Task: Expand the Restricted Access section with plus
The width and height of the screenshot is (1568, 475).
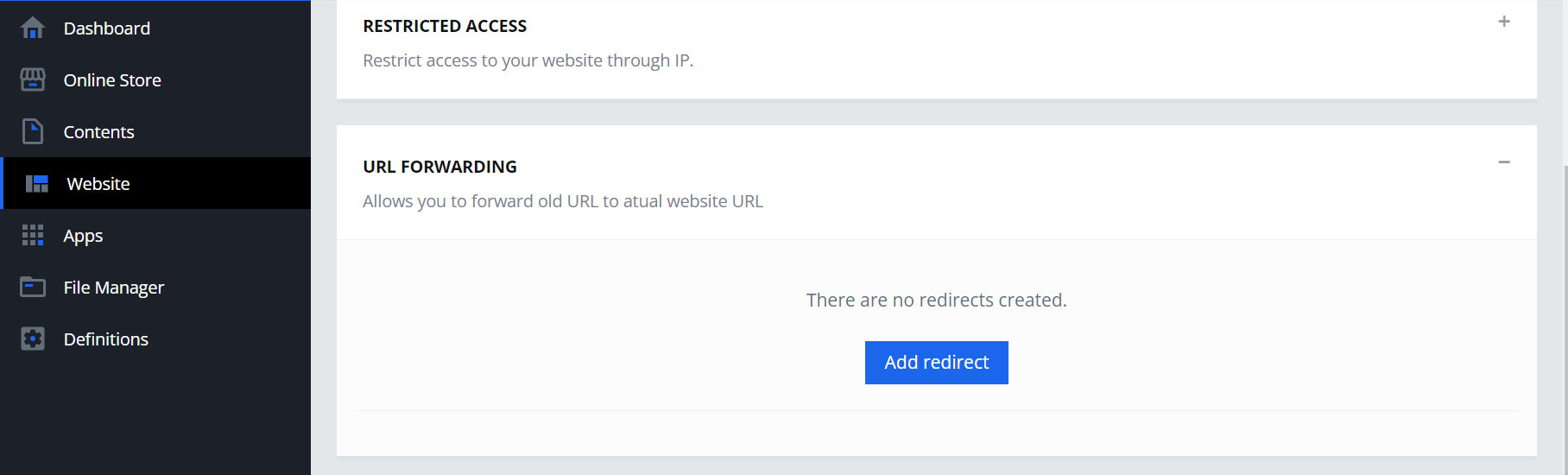Action: [x=1504, y=22]
